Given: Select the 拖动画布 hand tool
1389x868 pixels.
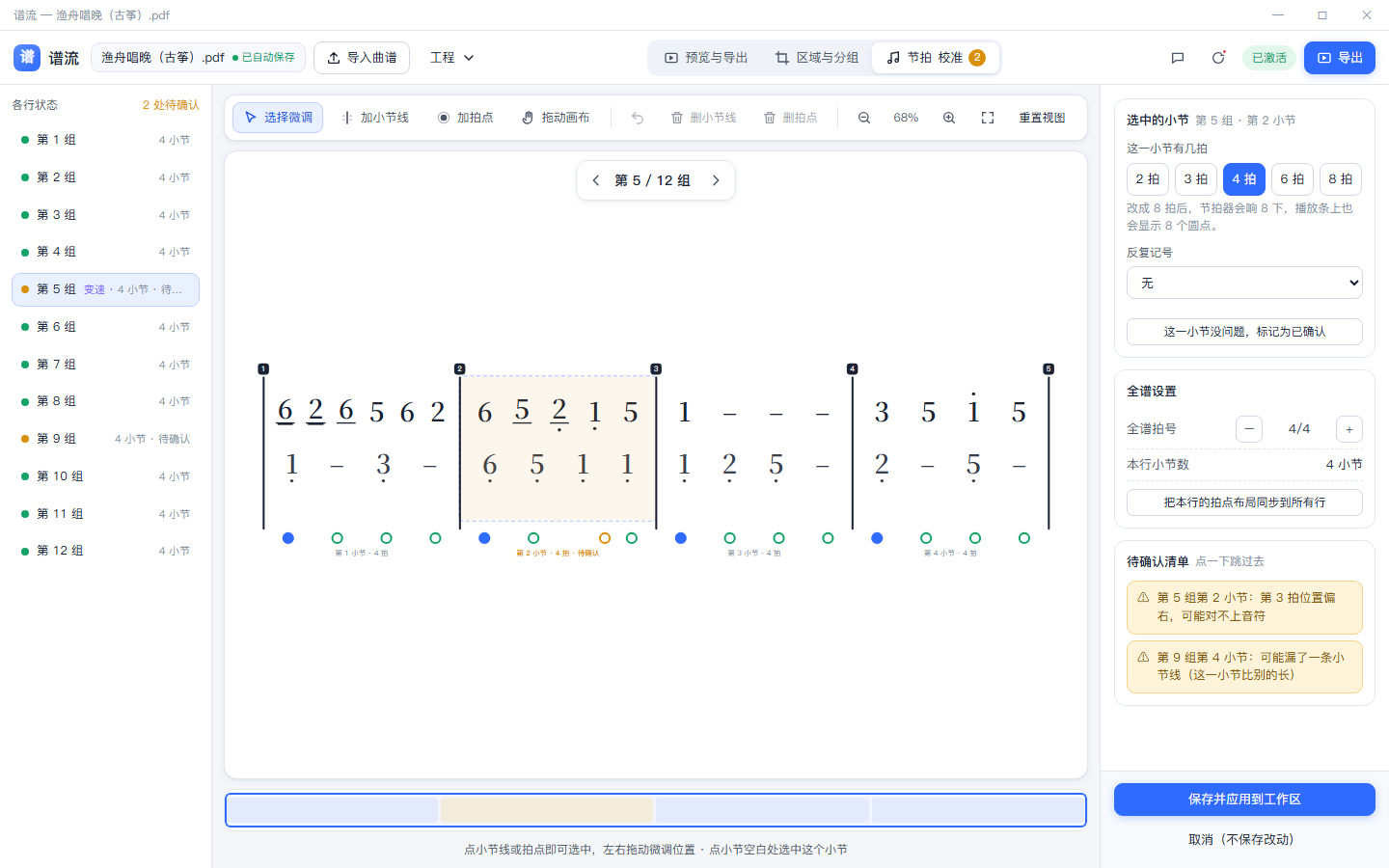Looking at the screenshot, I should tap(556, 118).
